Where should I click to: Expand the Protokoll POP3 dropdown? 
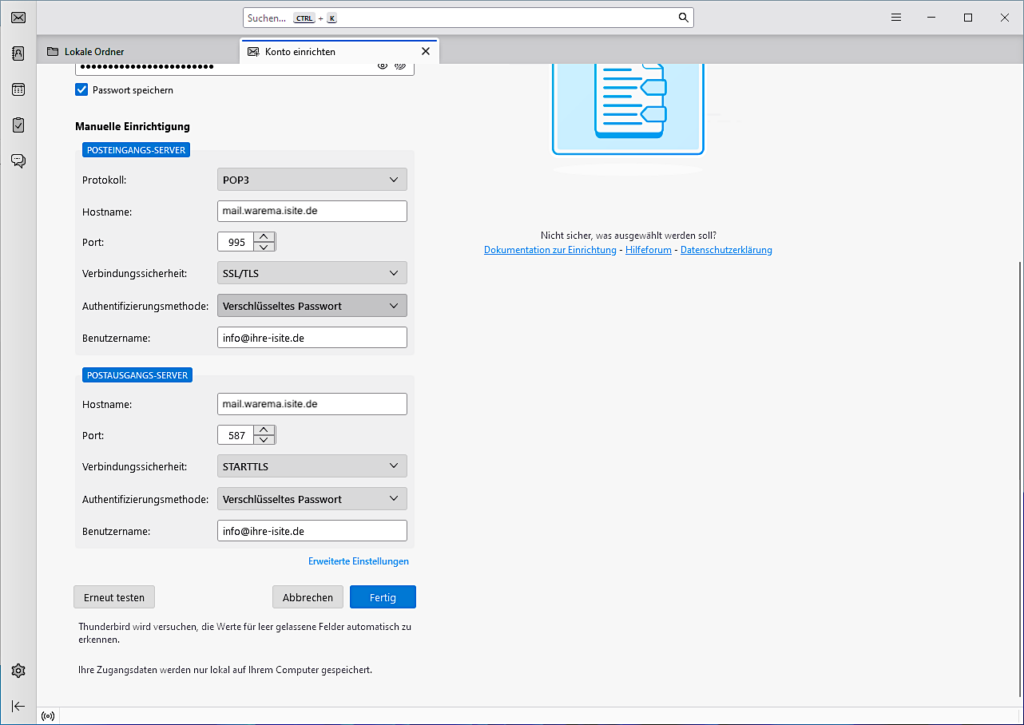coord(312,180)
